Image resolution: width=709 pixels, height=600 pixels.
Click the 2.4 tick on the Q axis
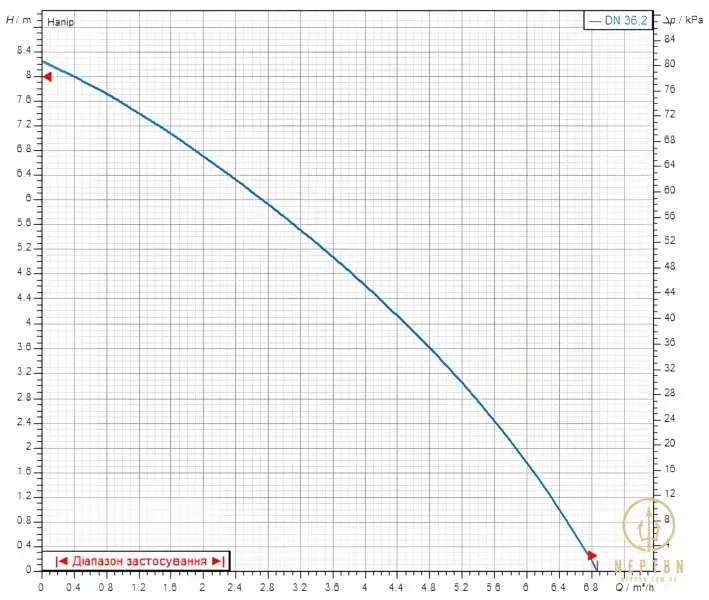[x=235, y=587]
